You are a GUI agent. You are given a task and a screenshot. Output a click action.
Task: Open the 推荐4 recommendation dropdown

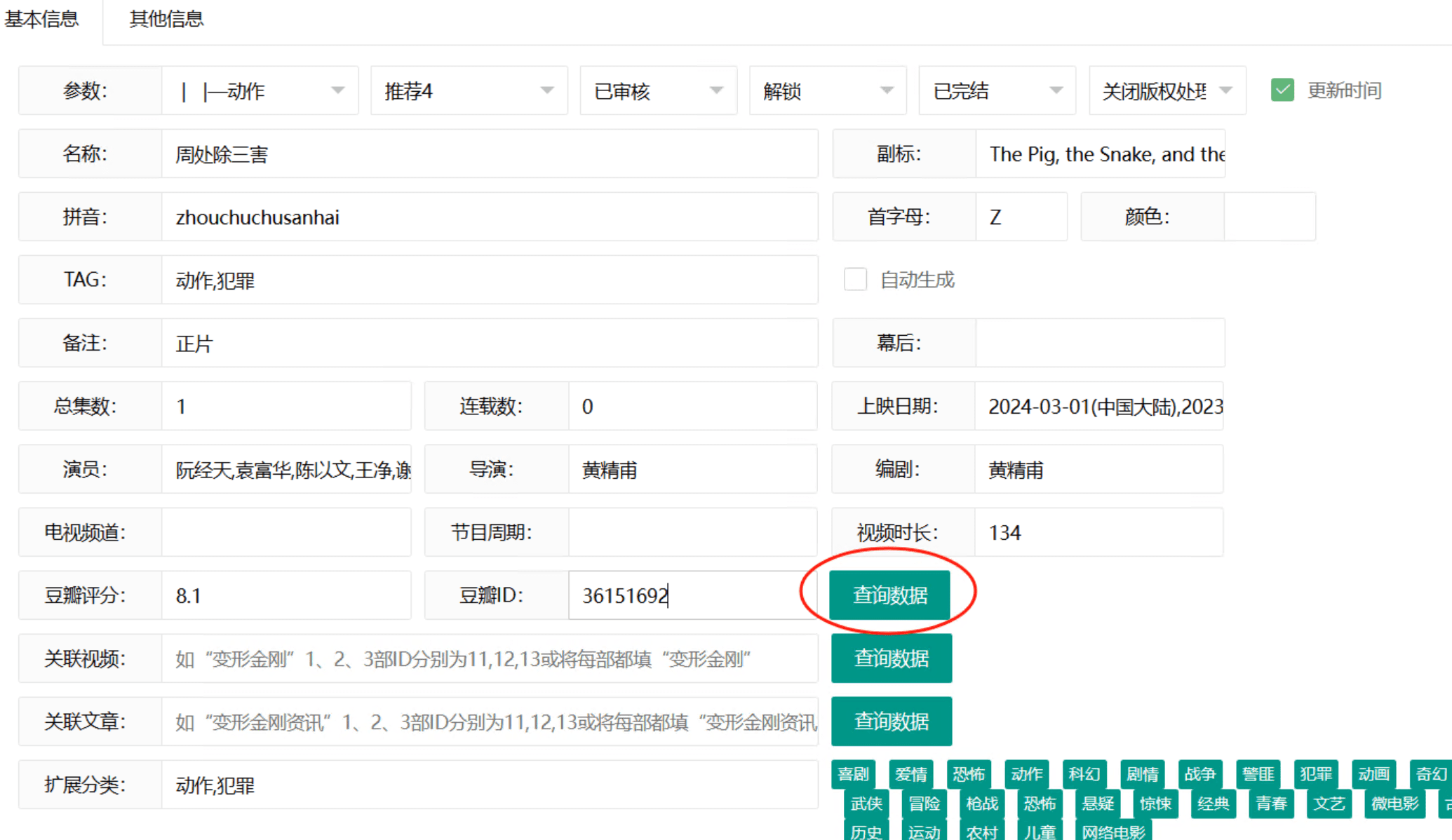(x=469, y=90)
